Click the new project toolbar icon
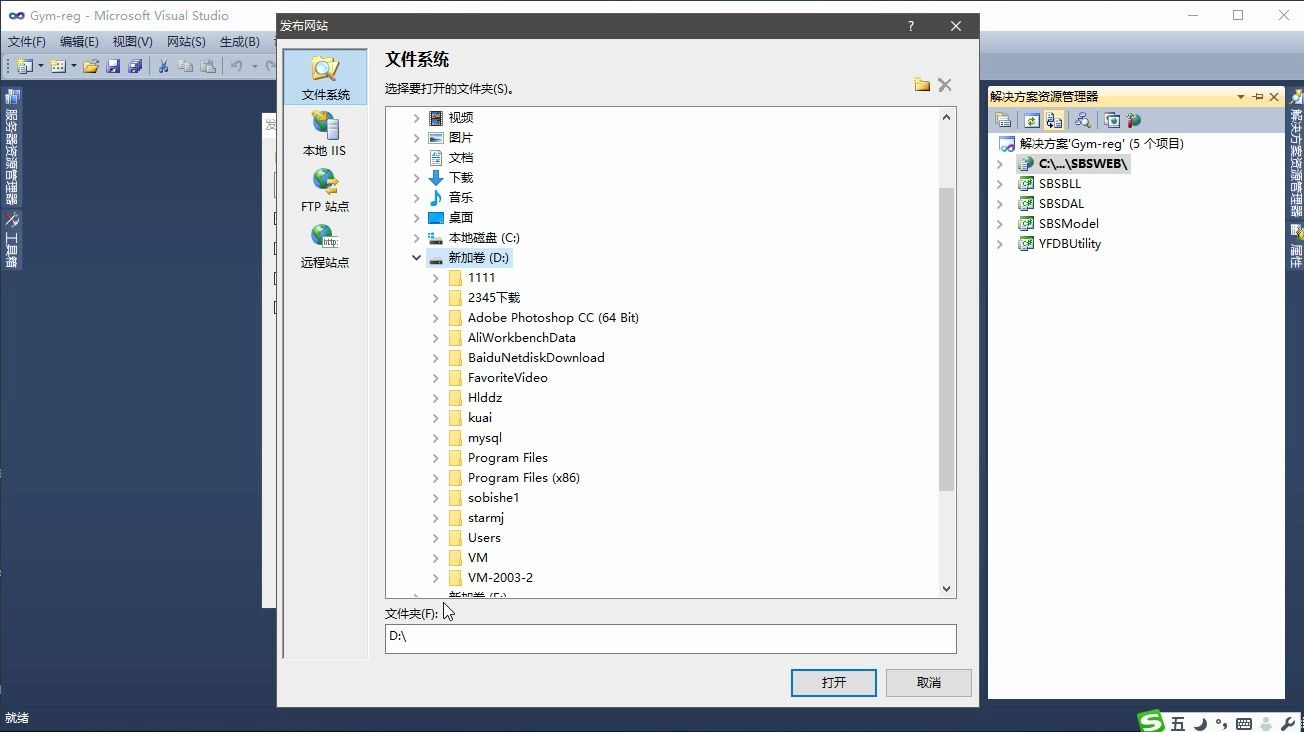Screen dimensions: 1304x732 click(25, 66)
